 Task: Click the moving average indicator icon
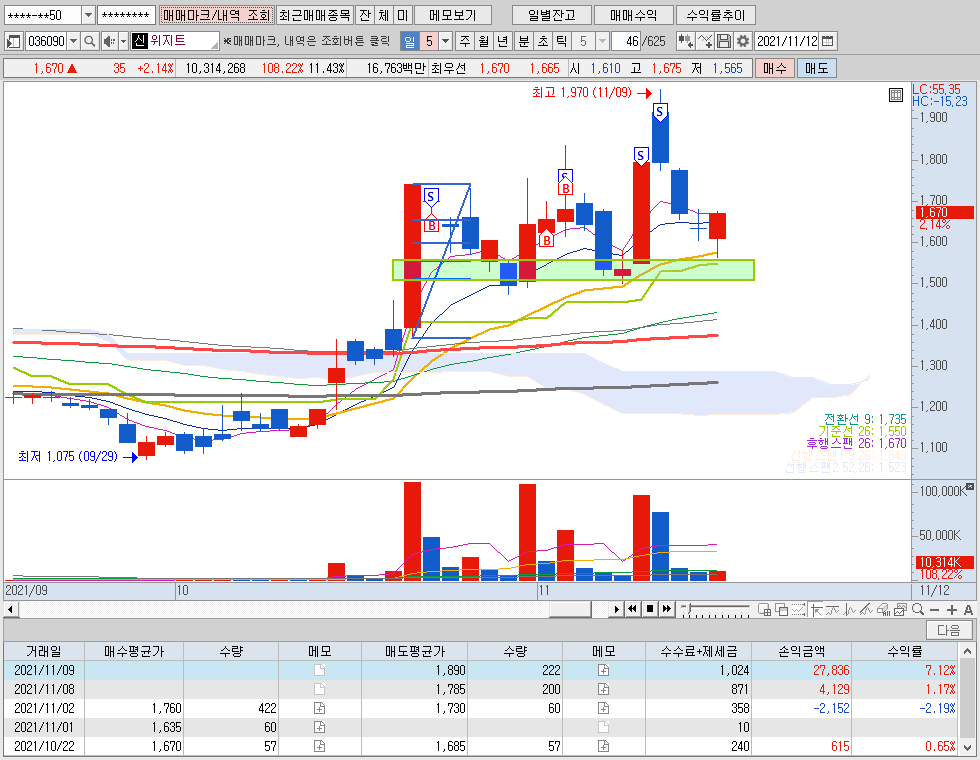(x=832, y=609)
